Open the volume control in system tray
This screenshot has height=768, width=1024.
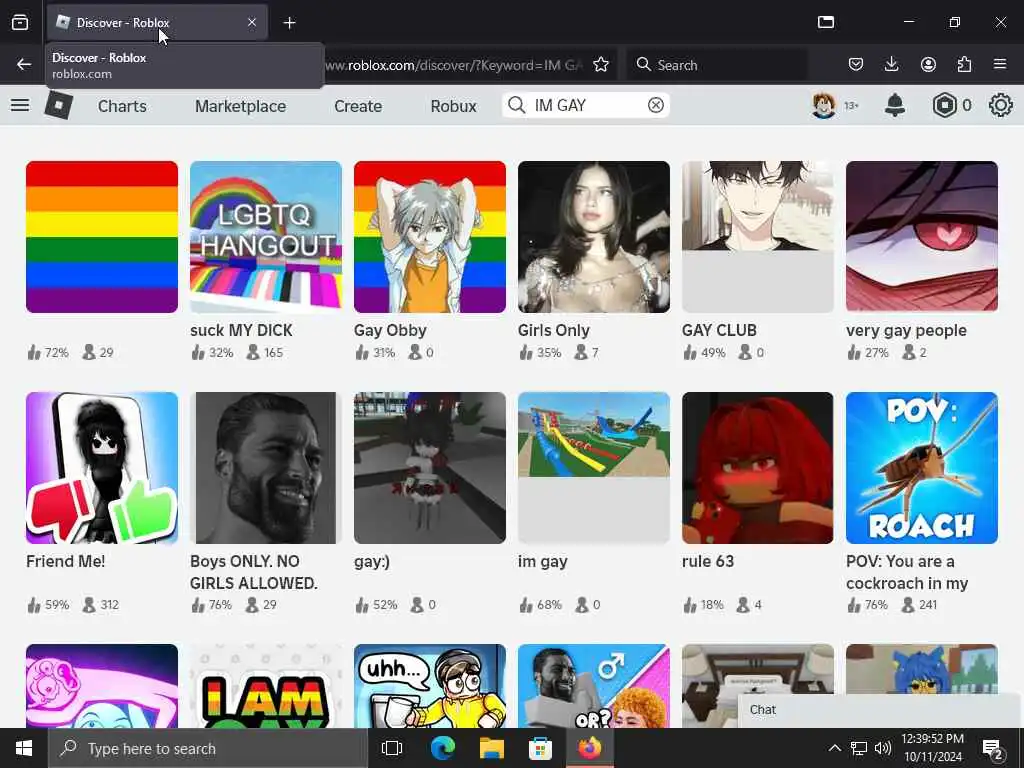tap(883, 748)
